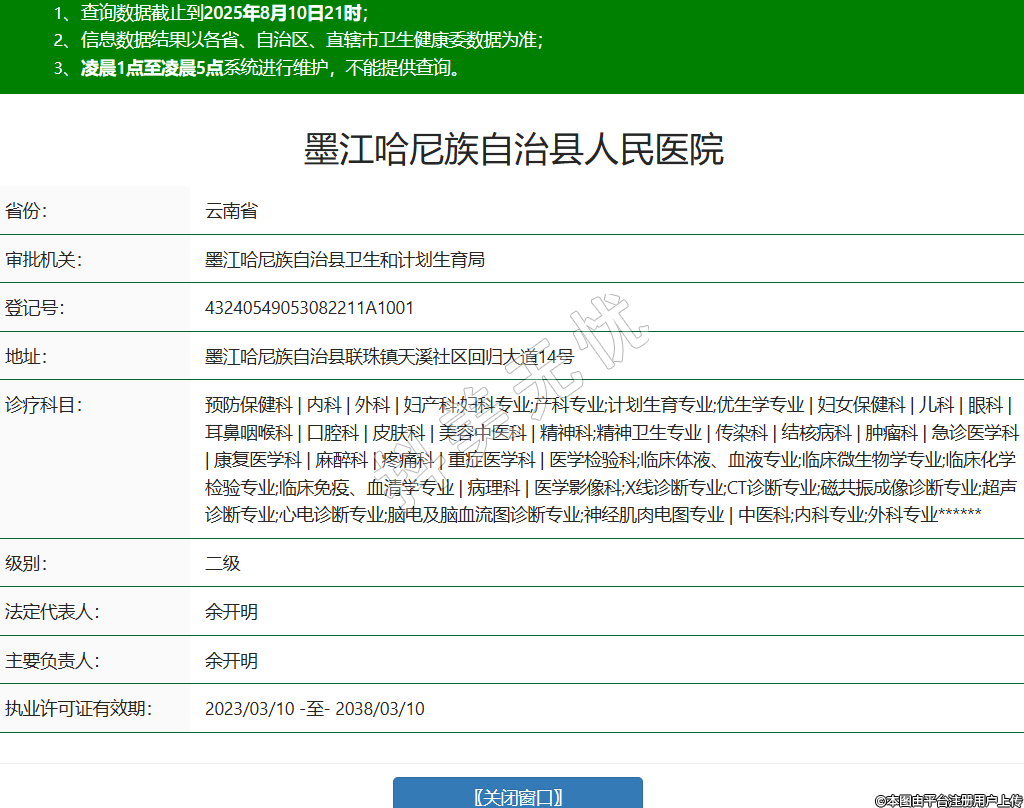Click the hospital name heading 墨江哈尼族自治县人民医院
Image resolution: width=1024 pixels, height=808 pixels.
(513, 150)
